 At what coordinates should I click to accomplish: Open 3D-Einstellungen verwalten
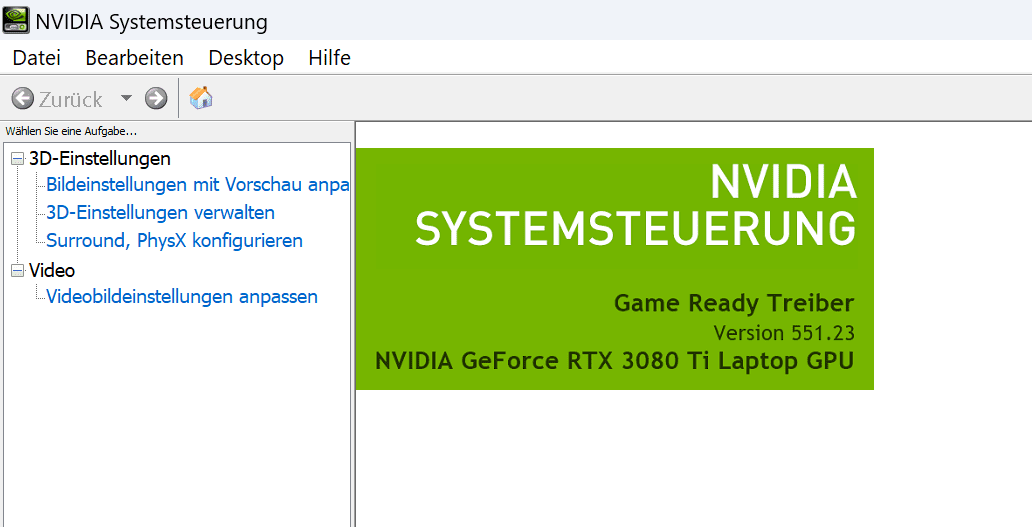(160, 213)
